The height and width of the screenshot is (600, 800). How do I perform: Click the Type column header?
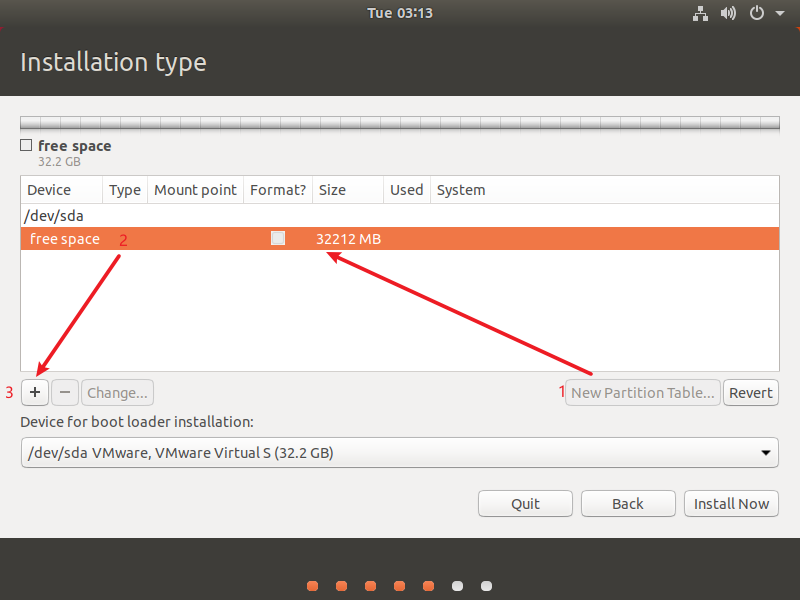(x=125, y=190)
